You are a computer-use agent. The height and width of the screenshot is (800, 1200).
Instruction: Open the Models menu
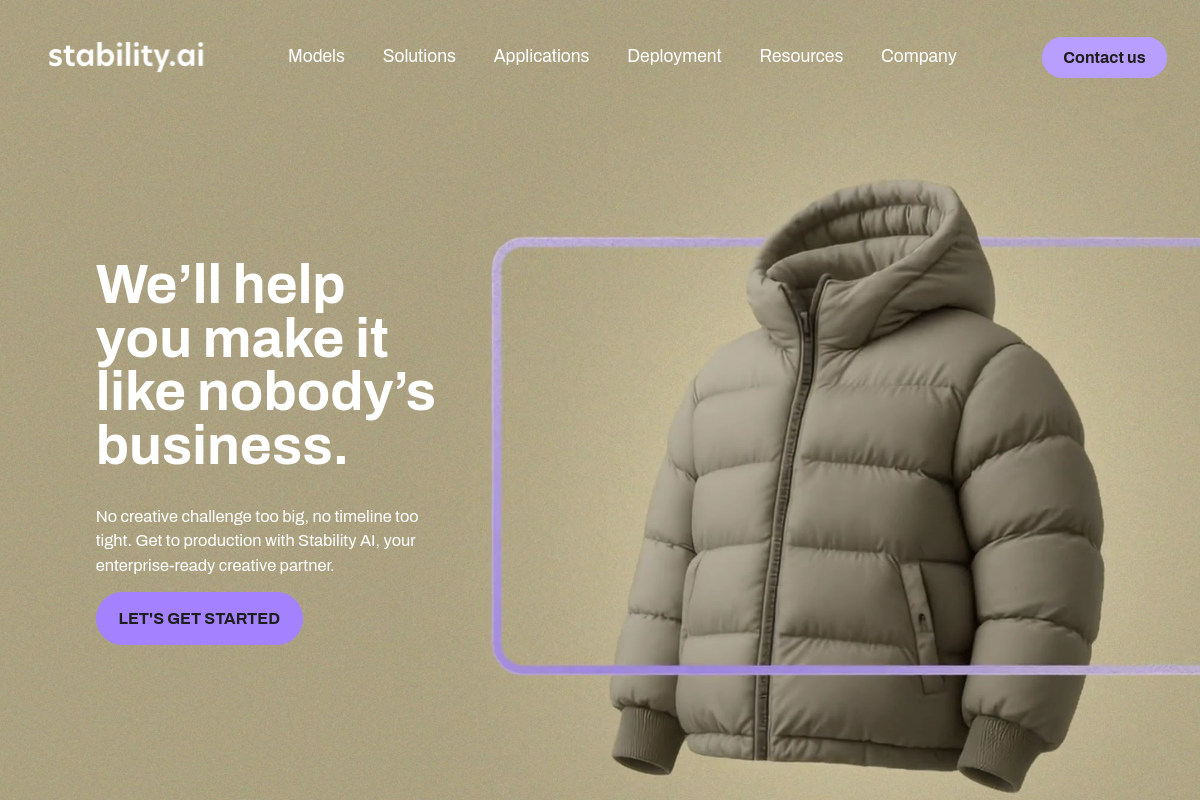(316, 56)
